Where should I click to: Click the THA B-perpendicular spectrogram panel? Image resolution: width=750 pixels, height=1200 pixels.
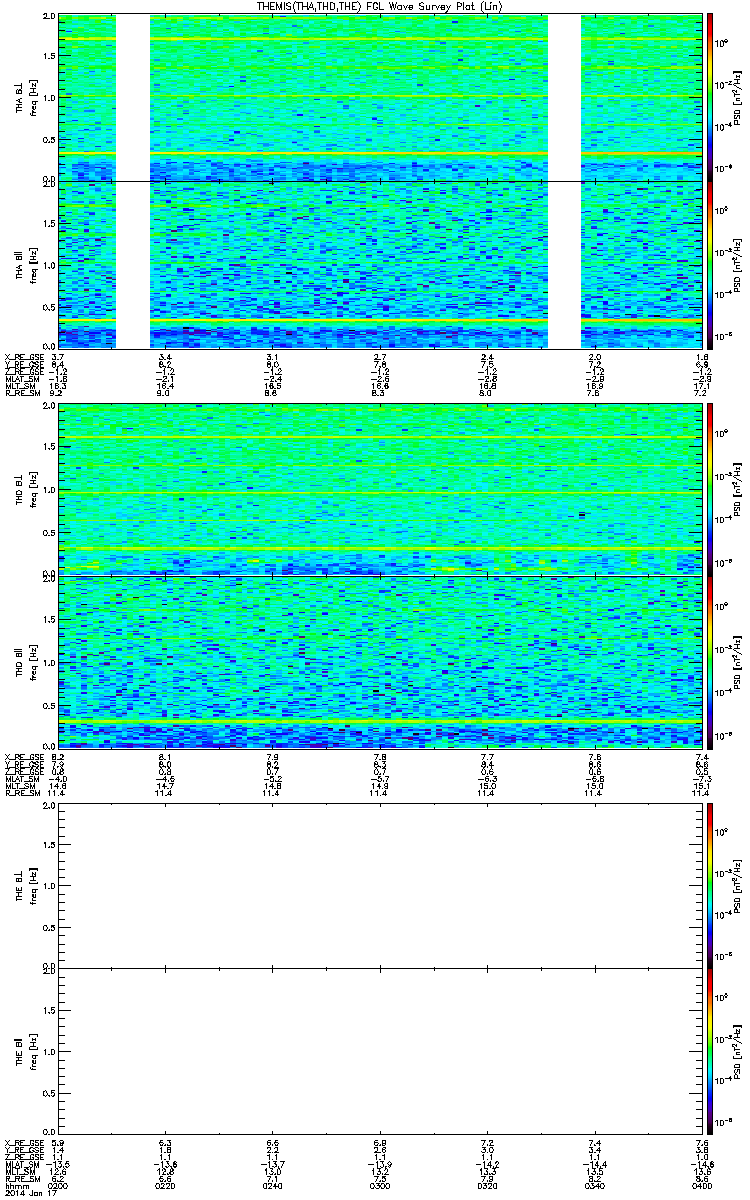[x=380, y=98]
